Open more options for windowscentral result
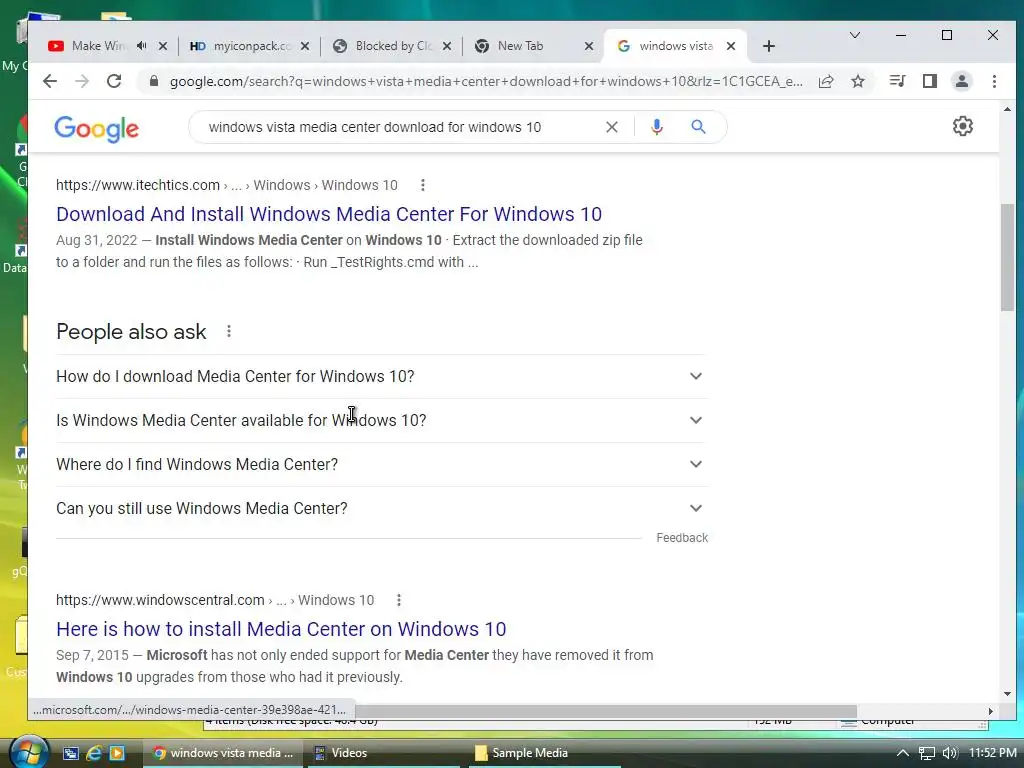The width and height of the screenshot is (1024, 768). [x=399, y=600]
